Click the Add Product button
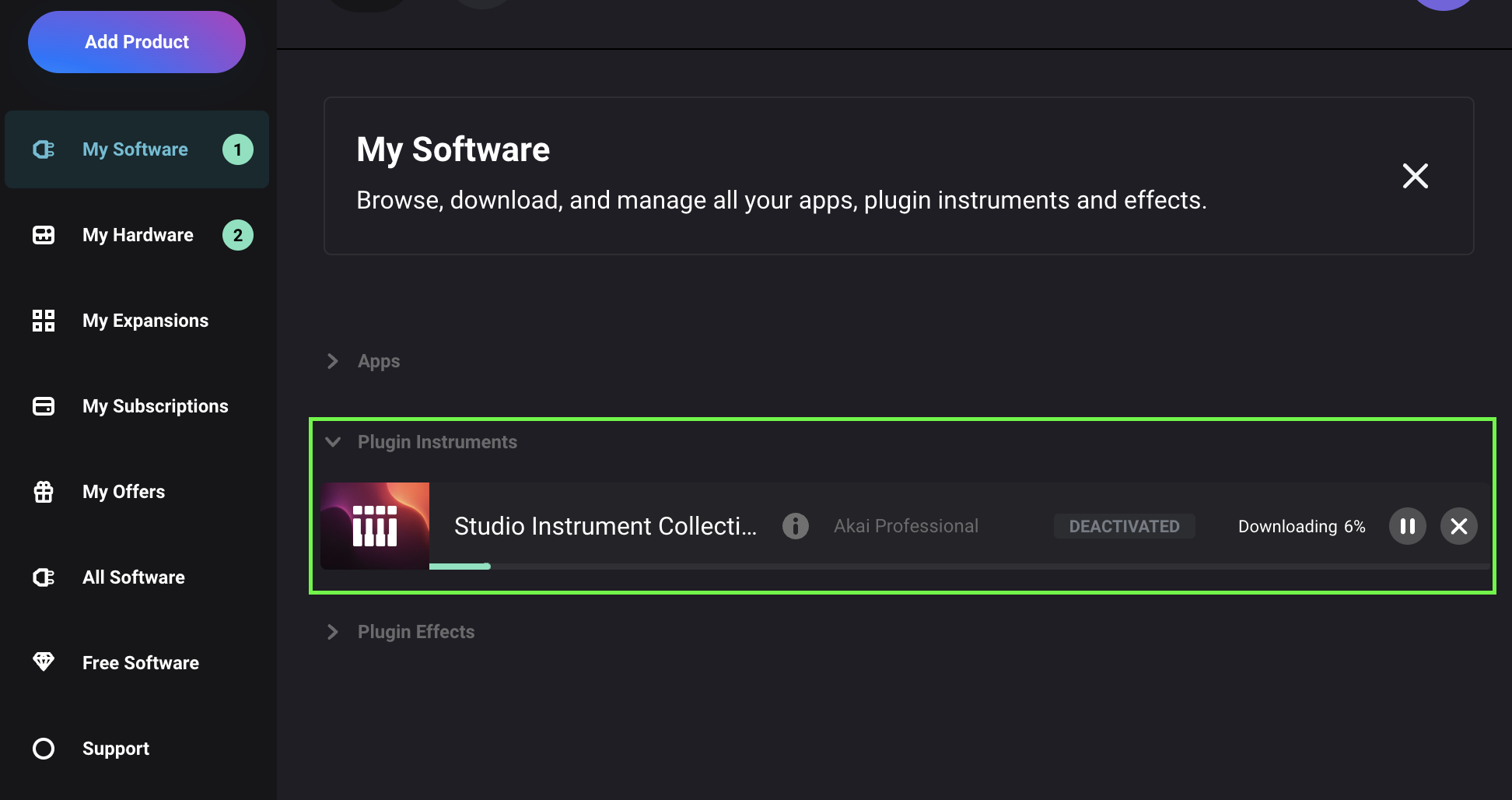The image size is (1512, 800). tap(137, 42)
